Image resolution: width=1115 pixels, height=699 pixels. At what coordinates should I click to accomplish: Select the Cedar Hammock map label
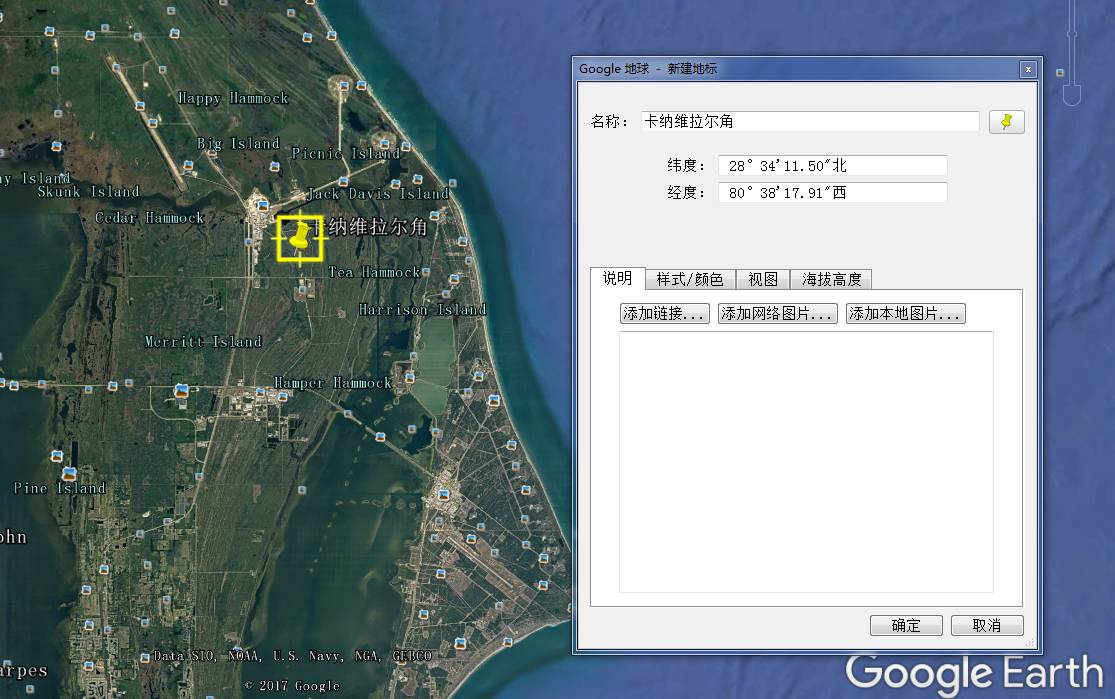point(149,218)
